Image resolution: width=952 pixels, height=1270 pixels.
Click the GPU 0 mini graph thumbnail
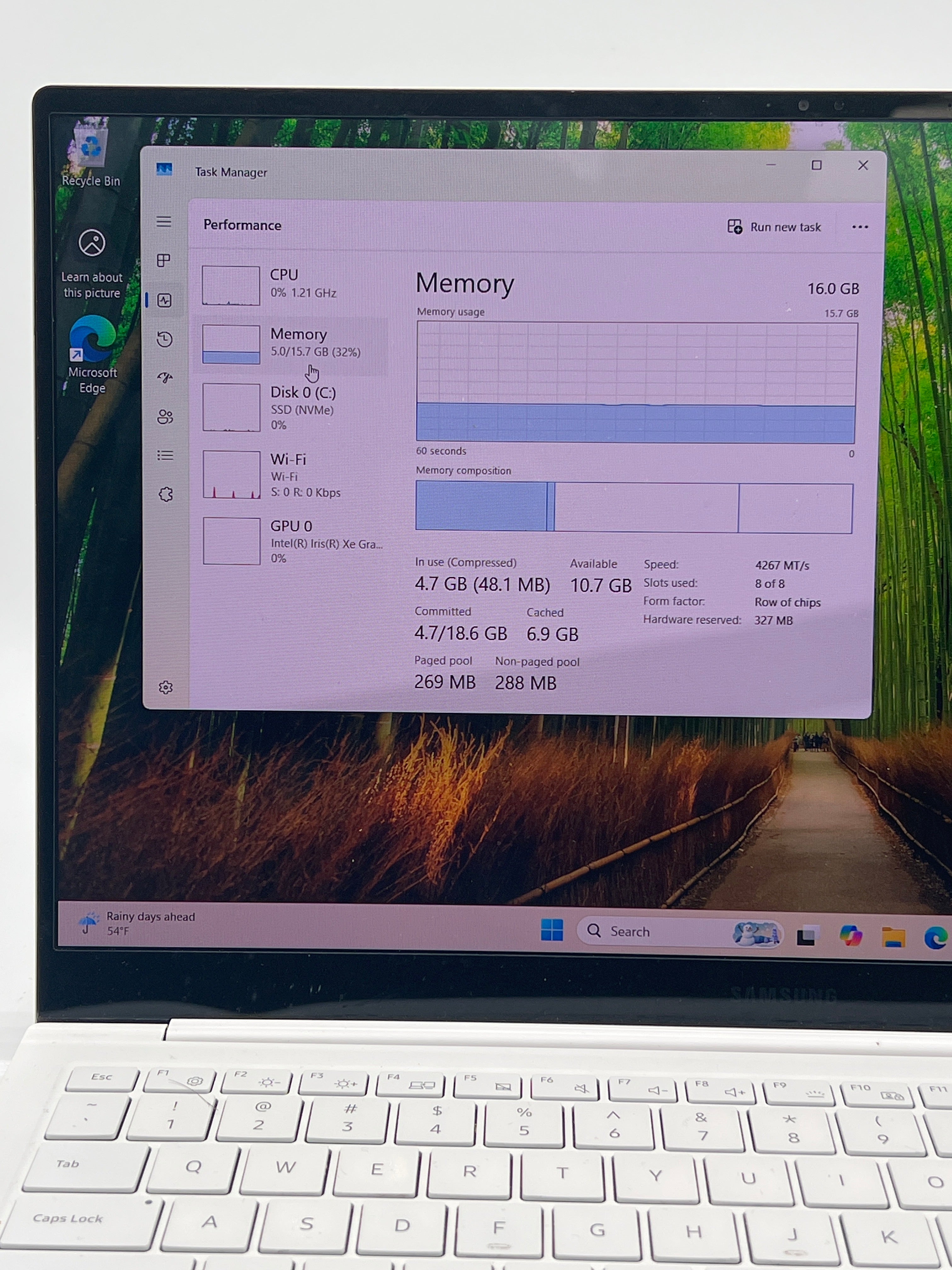231,541
